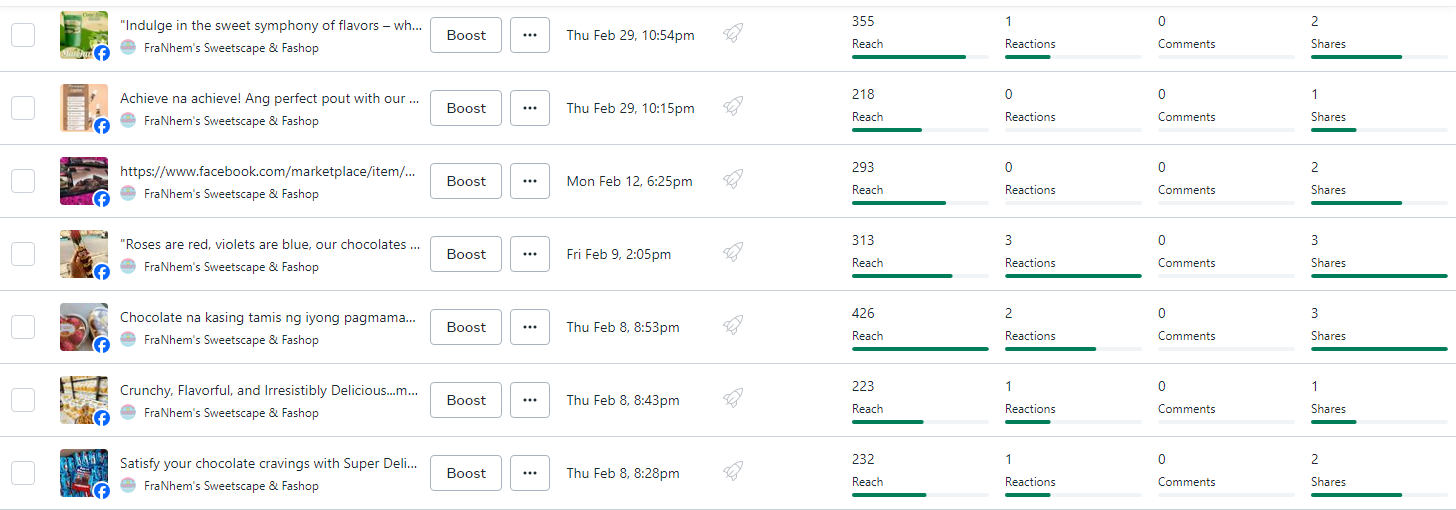
Task: Click page avatar icon under "Roses are red" post
Action: tap(128, 267)
